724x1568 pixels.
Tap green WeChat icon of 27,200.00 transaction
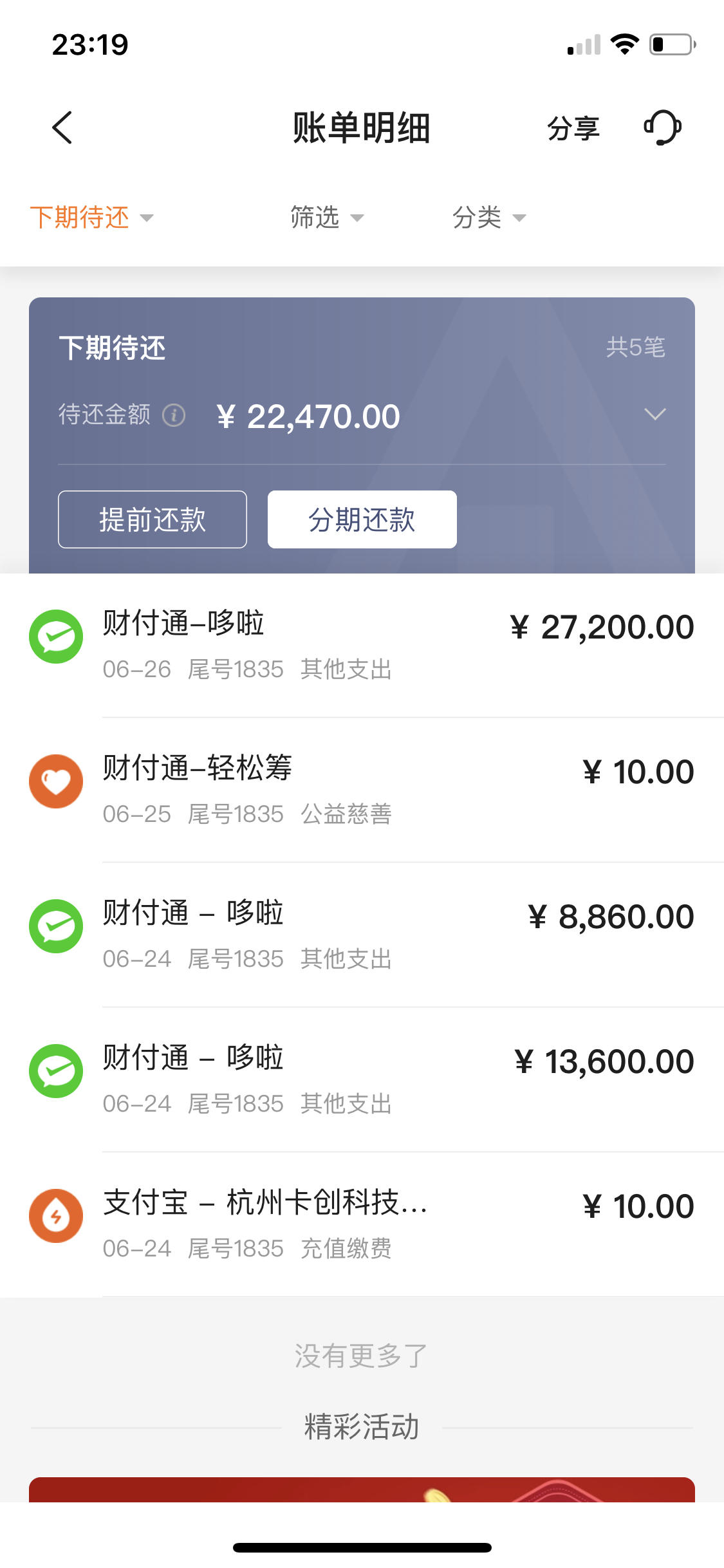click(56, 637)
